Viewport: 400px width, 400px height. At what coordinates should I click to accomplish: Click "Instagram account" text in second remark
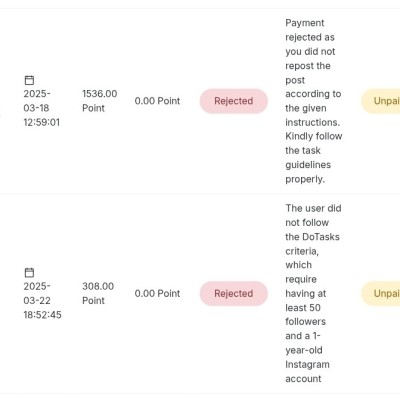point(307,372)
